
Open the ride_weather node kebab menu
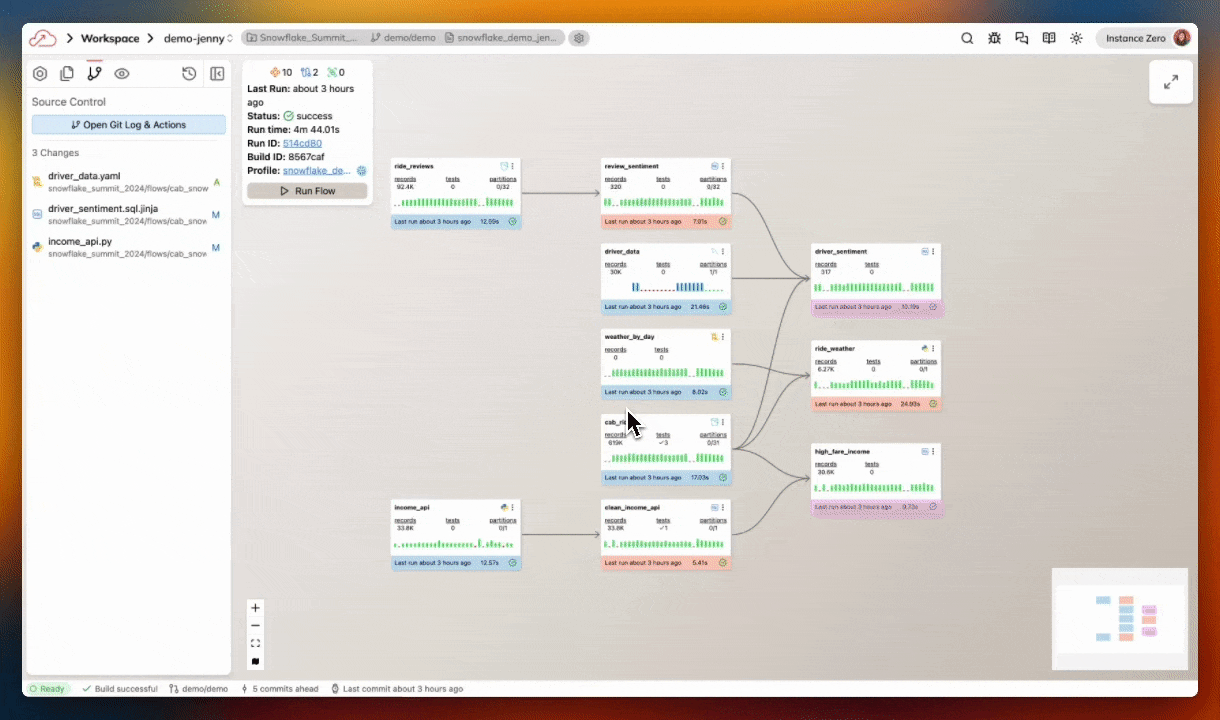pos(933,349)
